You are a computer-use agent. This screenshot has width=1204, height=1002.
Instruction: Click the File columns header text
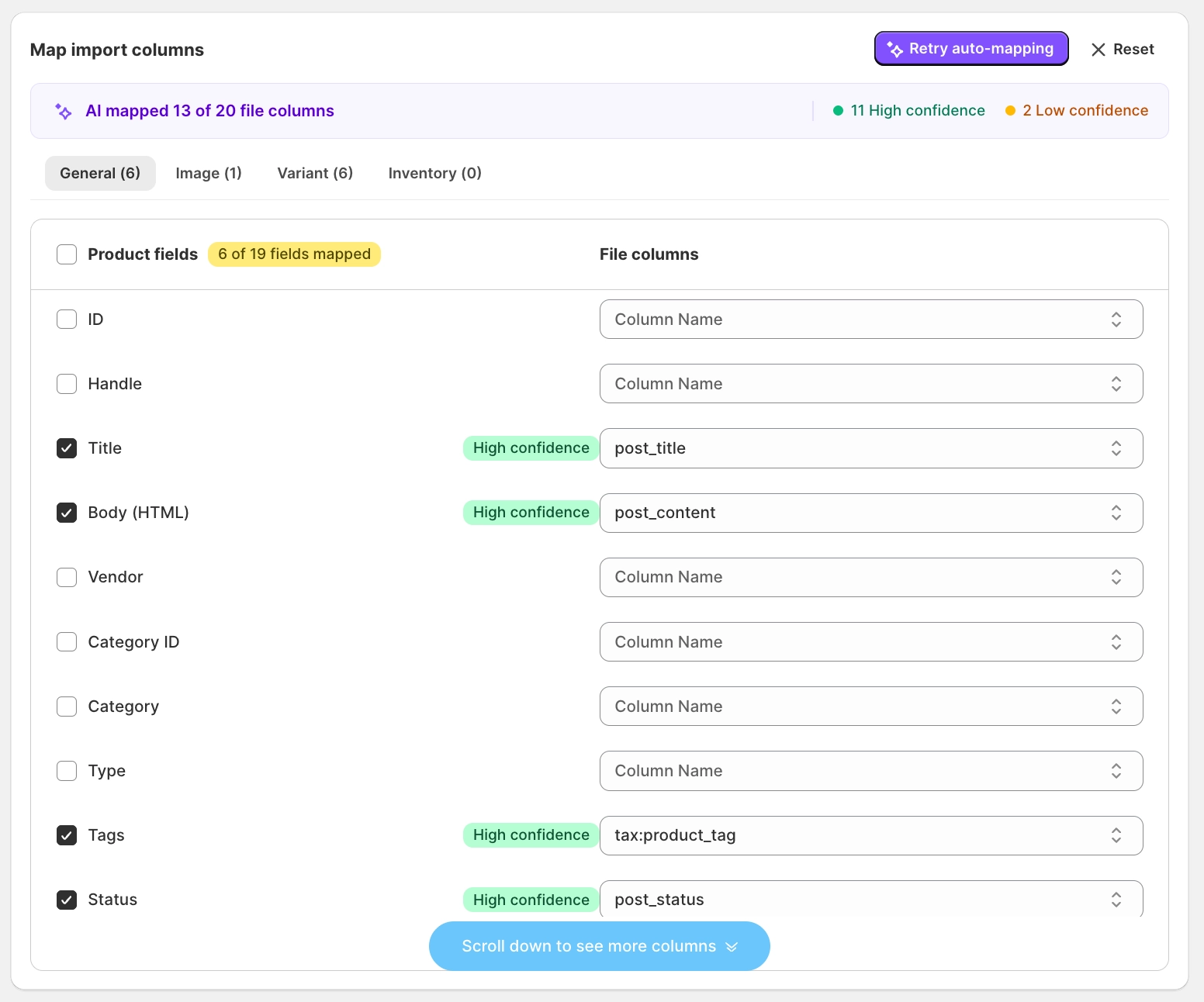tap(649, 254)
